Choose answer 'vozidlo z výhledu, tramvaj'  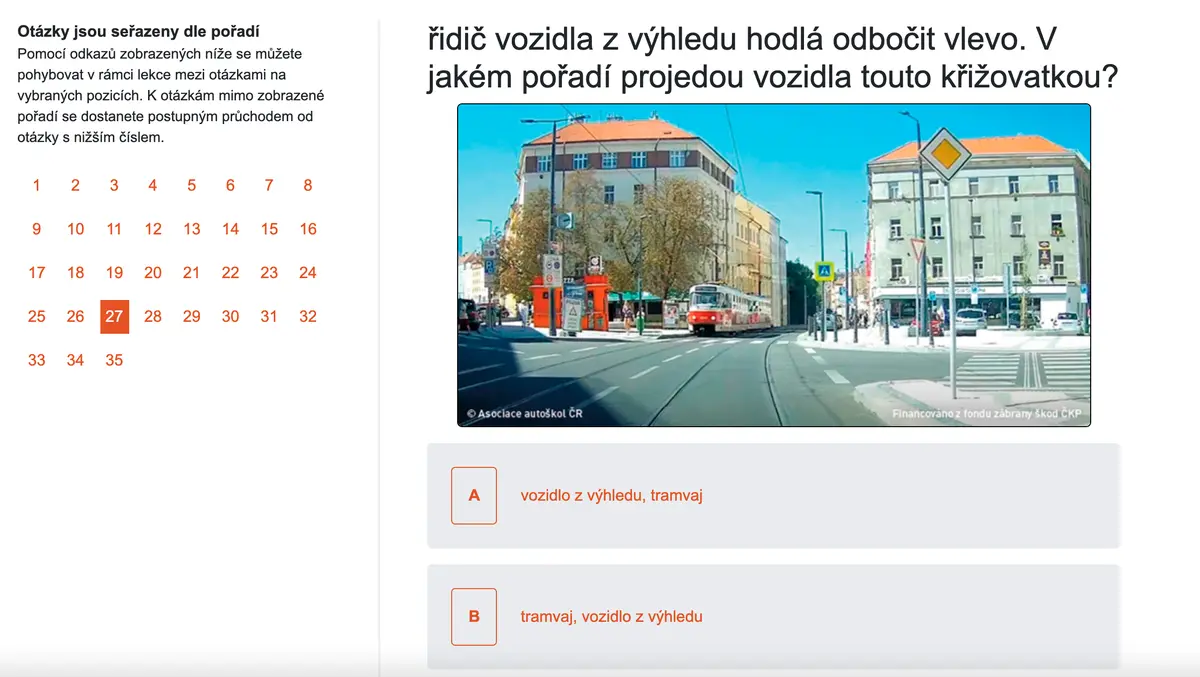click(x=611, y=495)
